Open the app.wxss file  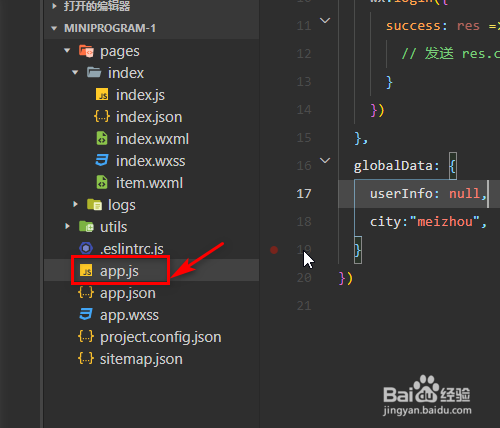click(129, 315)
